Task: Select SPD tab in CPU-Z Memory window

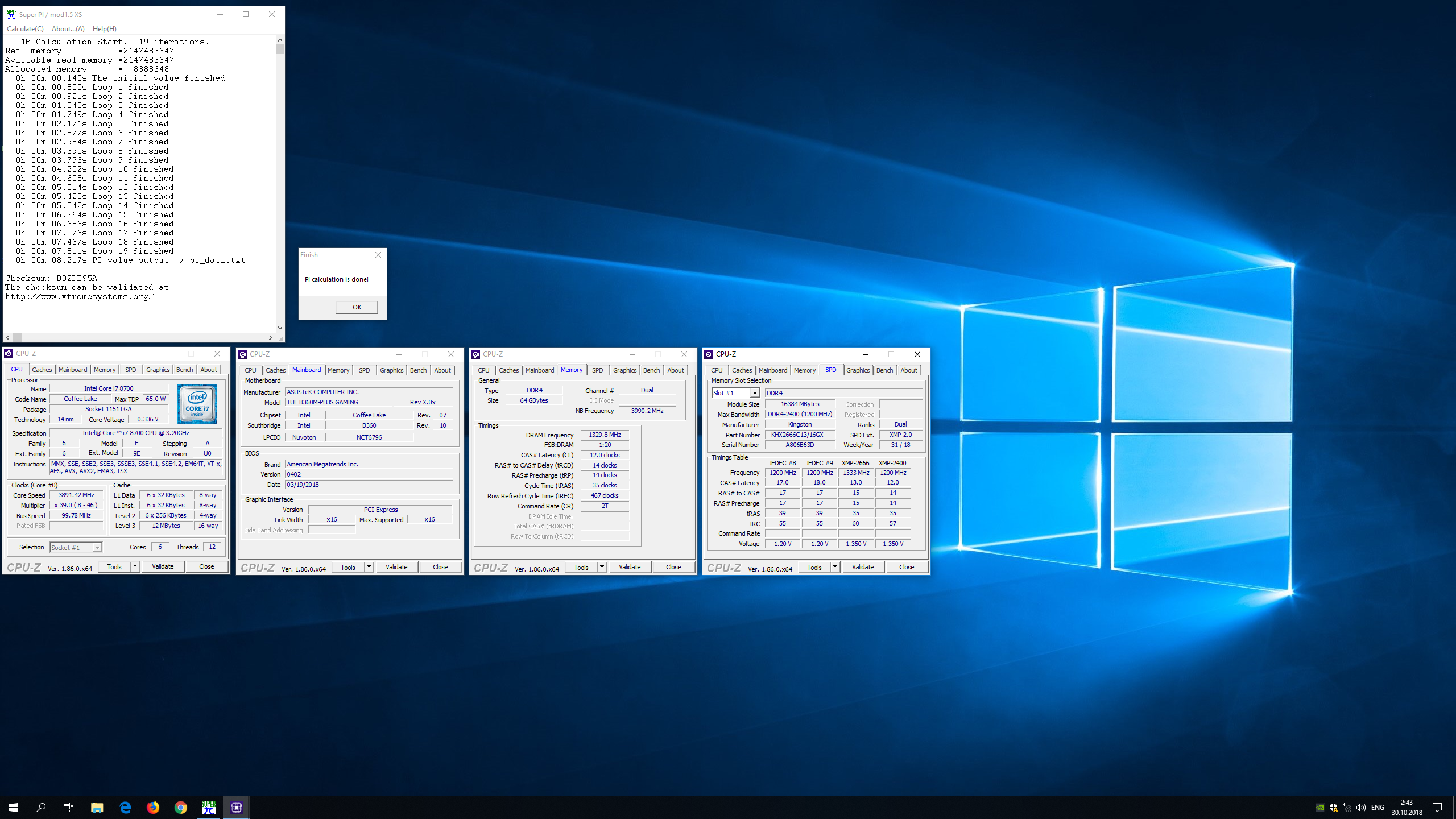Action: 597,370
